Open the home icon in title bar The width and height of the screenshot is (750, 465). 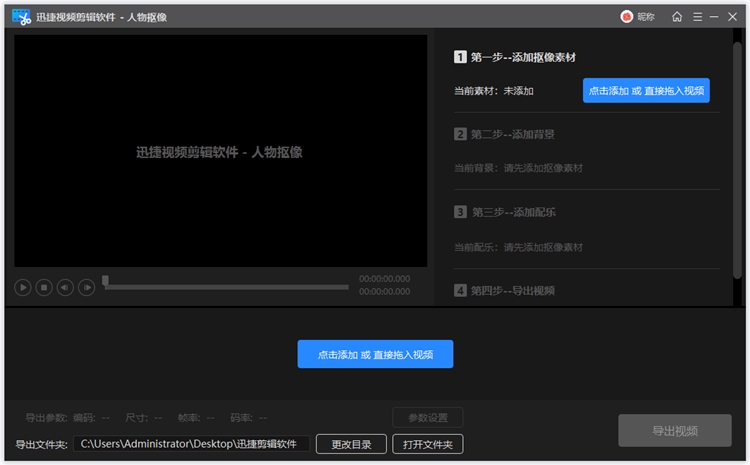(x=677, y=17)
